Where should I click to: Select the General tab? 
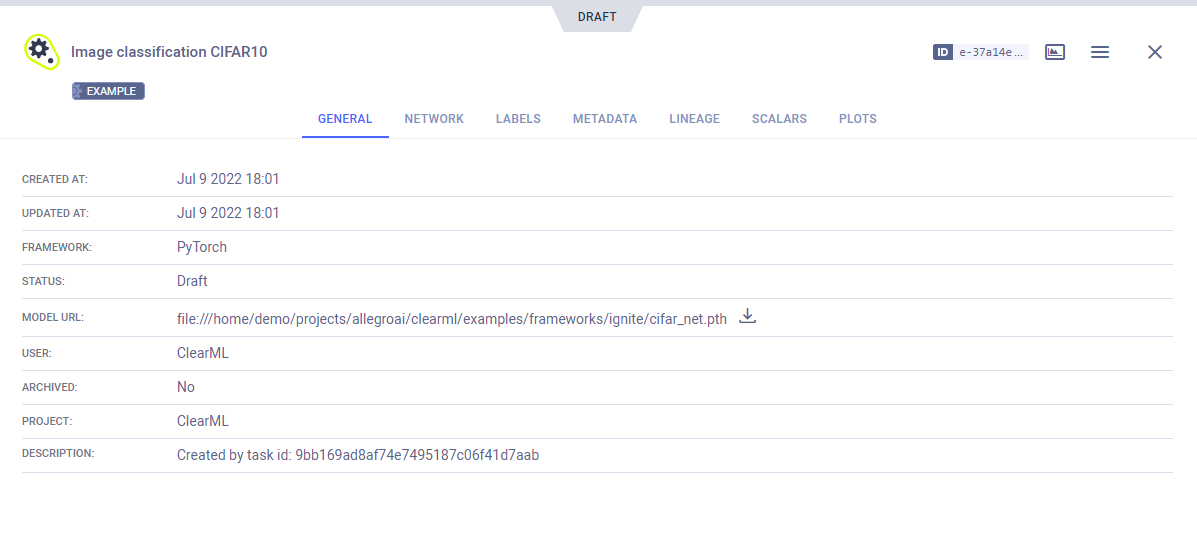[345, 119]
